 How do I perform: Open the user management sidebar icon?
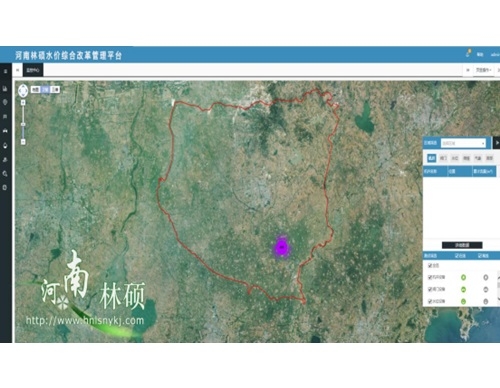click(5, 160)
